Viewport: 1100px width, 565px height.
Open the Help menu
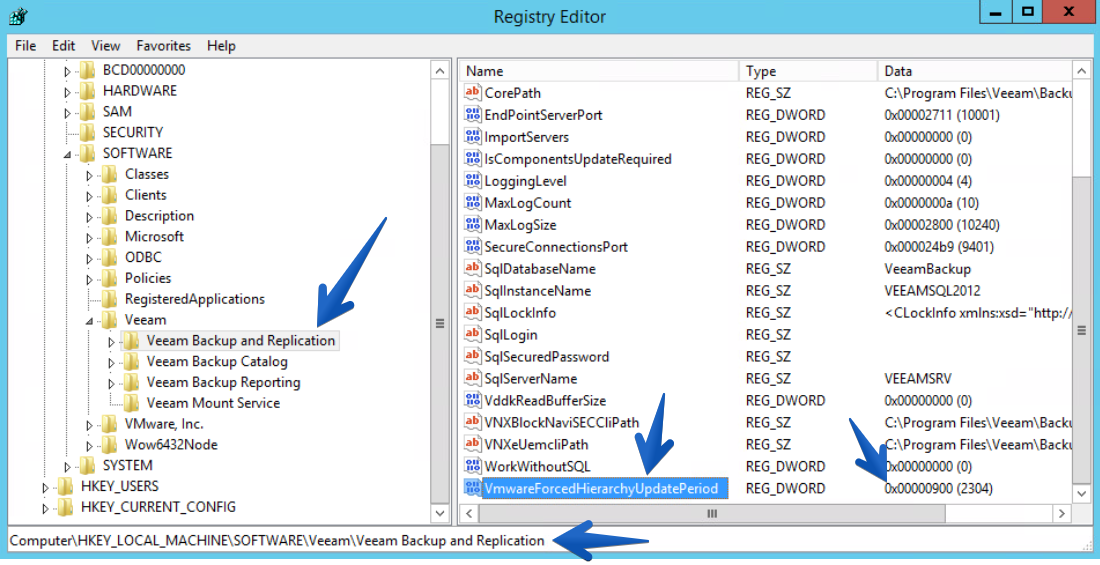tap(221, 46)
